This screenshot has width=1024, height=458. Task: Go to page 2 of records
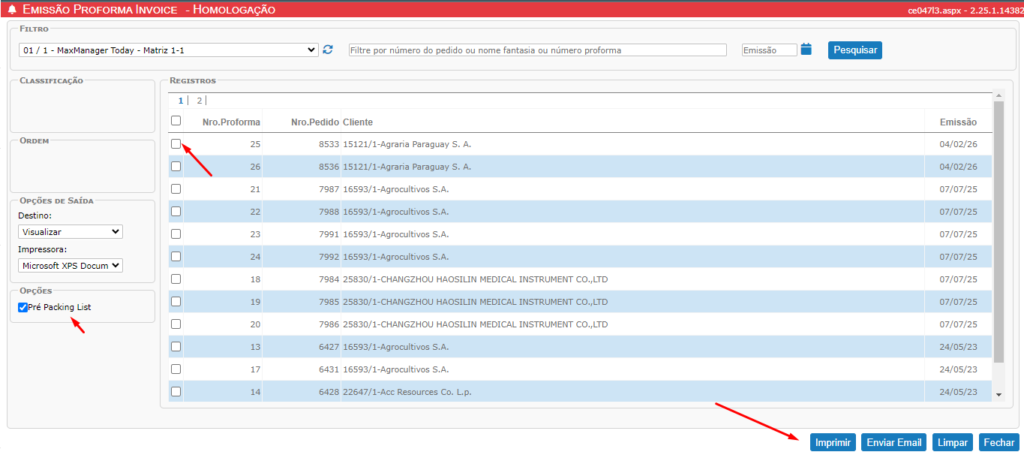pyautogui.click(x=199, y=100)
